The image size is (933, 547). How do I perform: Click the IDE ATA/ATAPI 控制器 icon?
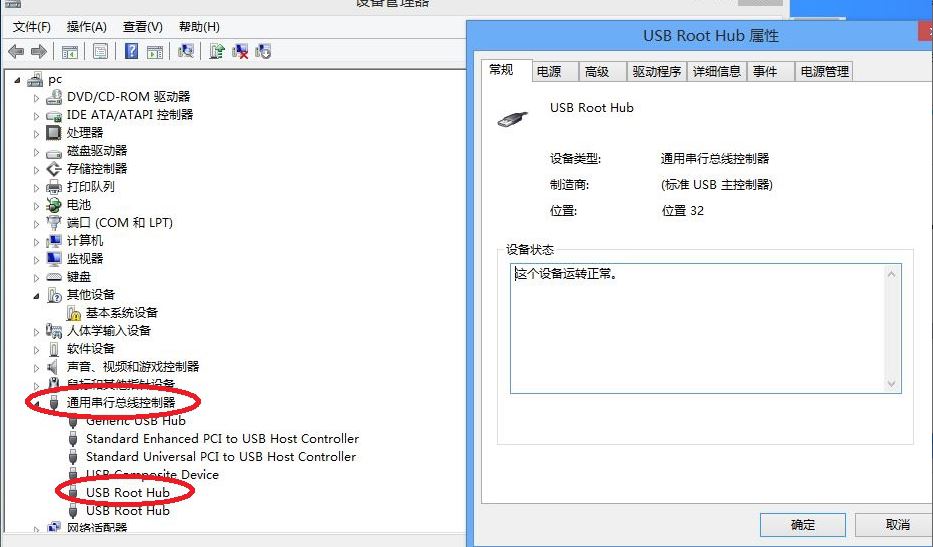tap(54, 115)
